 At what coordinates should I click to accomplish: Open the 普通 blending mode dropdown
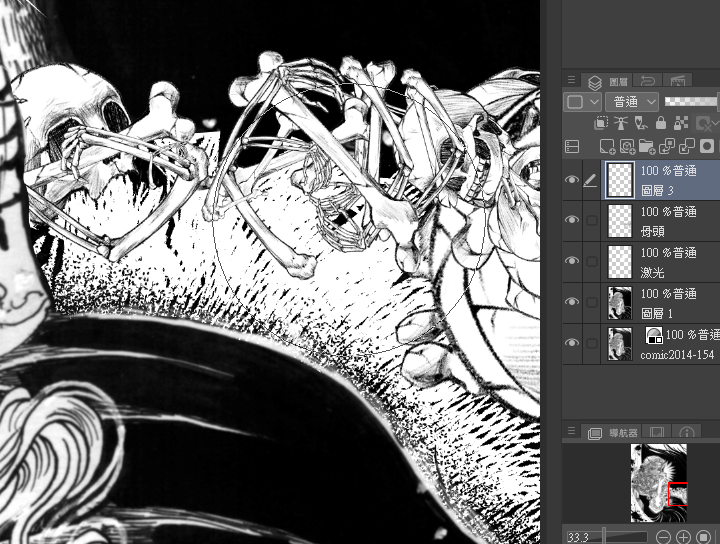(632, 102)
